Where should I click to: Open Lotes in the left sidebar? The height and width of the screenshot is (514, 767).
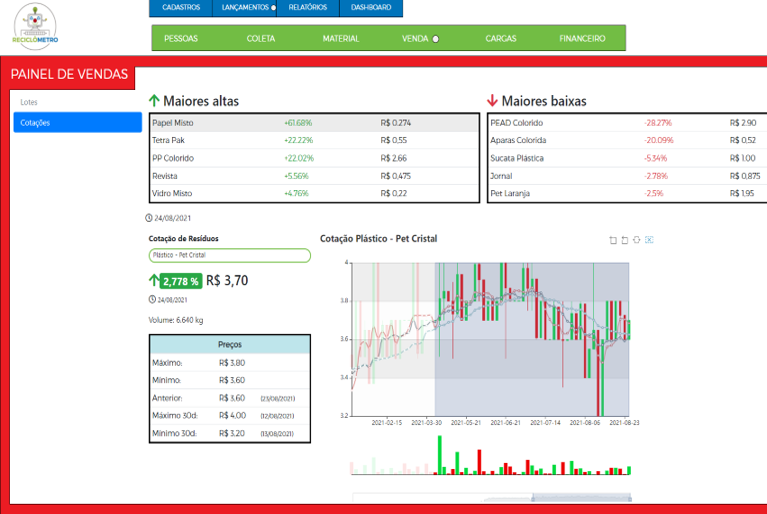coord(78,102)
